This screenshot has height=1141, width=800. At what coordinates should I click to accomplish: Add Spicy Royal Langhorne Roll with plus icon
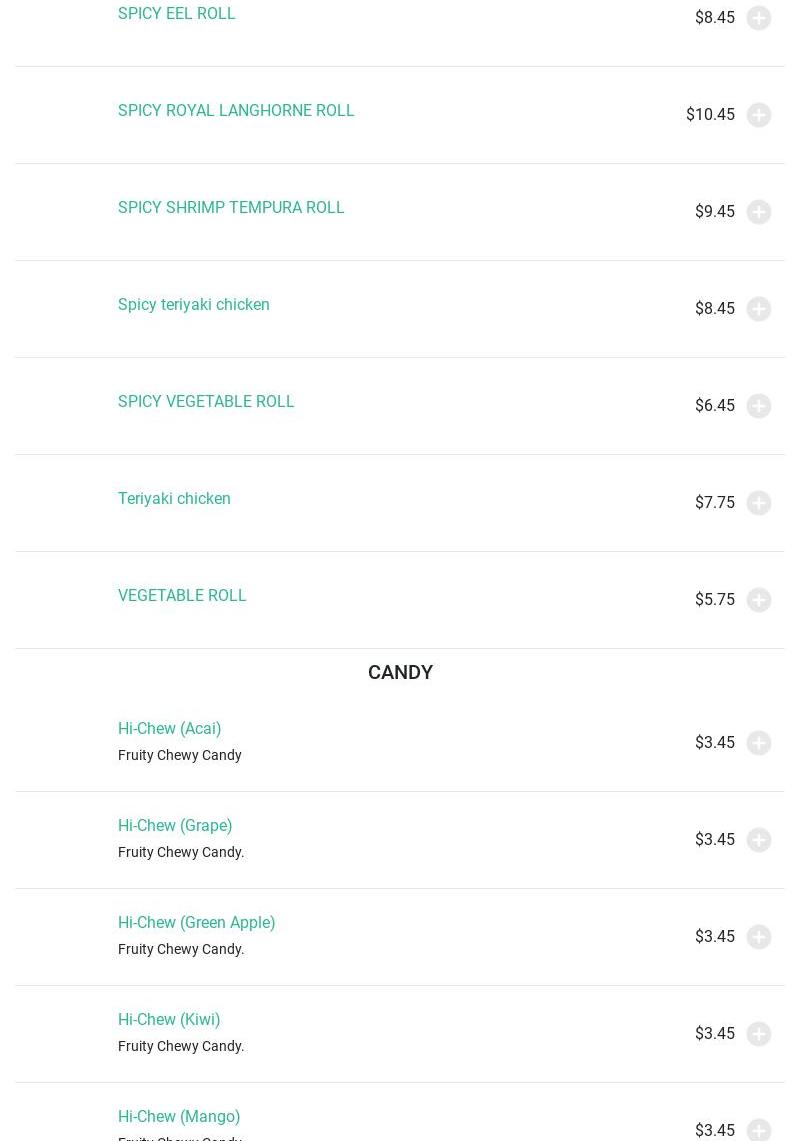pyautogui.click(x=759, y=115)
